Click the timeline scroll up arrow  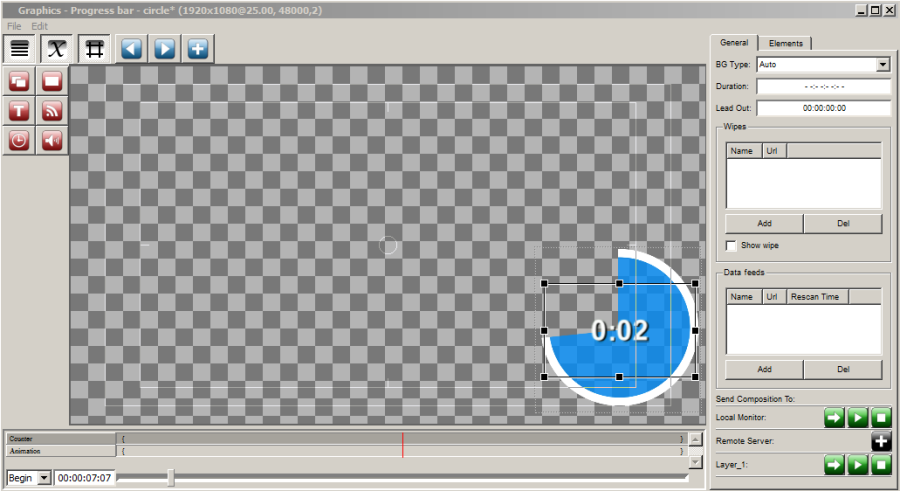click(x=696, y=439)
